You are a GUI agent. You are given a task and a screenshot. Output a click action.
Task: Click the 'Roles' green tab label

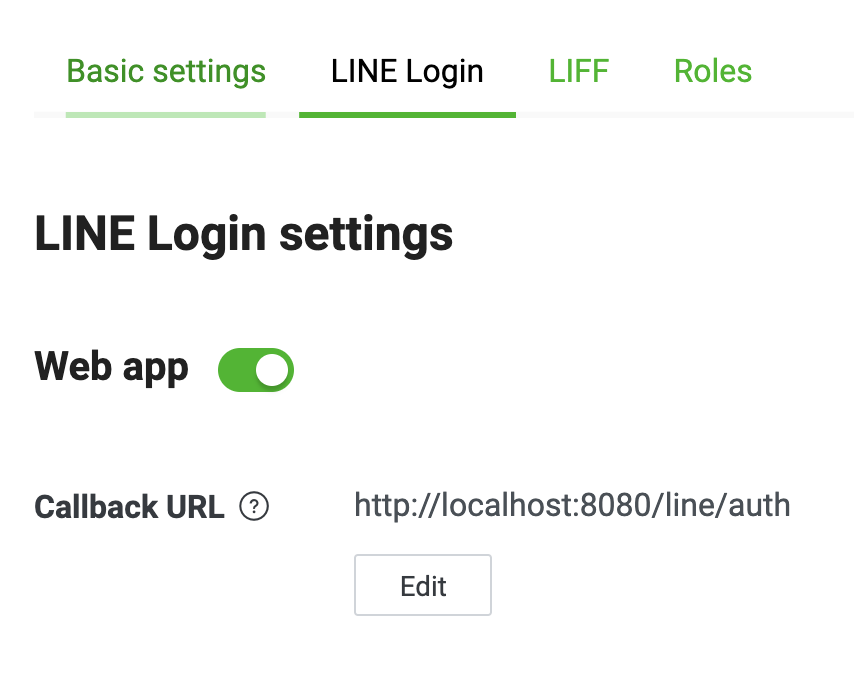713,71
